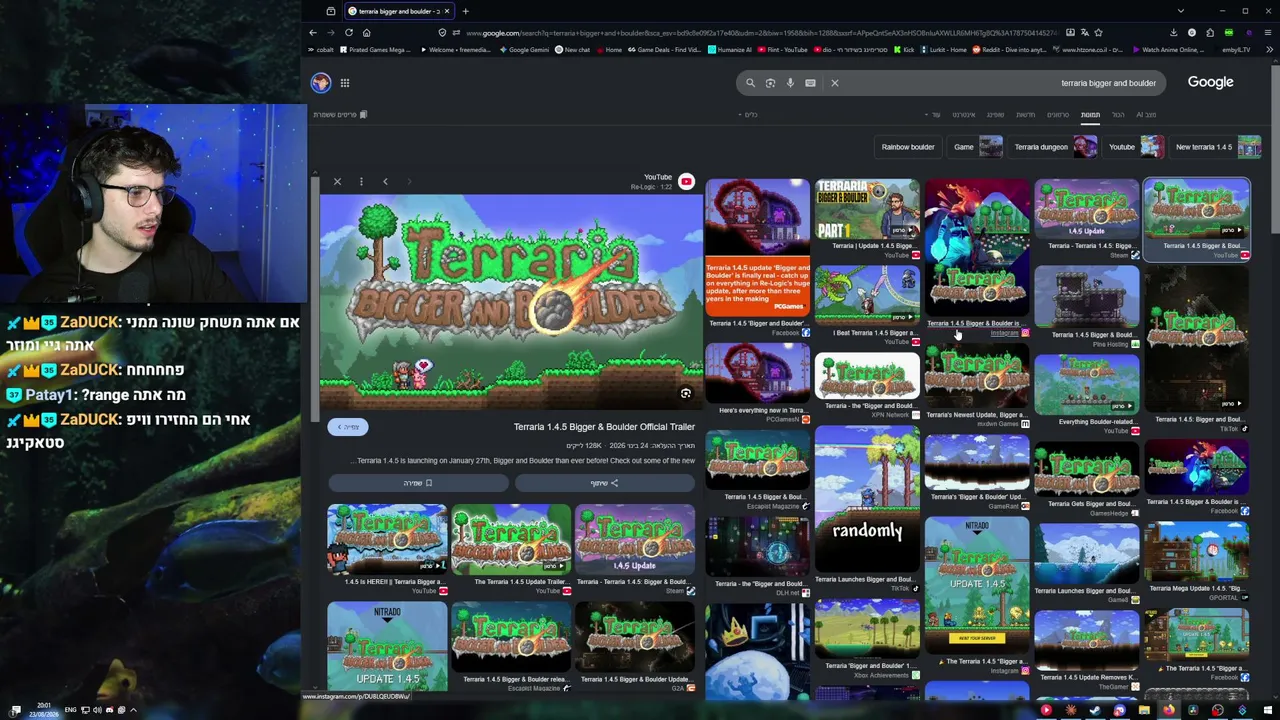Open the browser hamburger menu
Image resolution: width=1280 pixels, height=720 pixels.
pos(1269,33)
